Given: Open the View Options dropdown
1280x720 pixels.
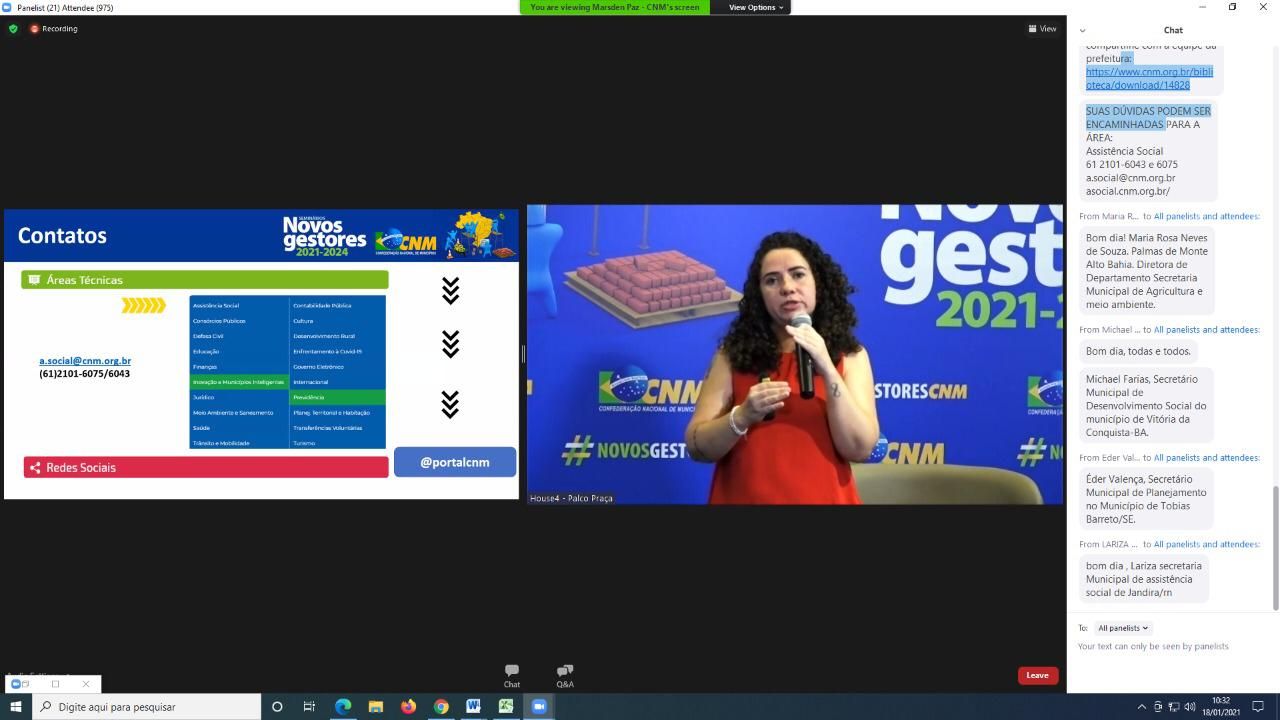Looking at the screenshot, I should (x=756, y=7).
